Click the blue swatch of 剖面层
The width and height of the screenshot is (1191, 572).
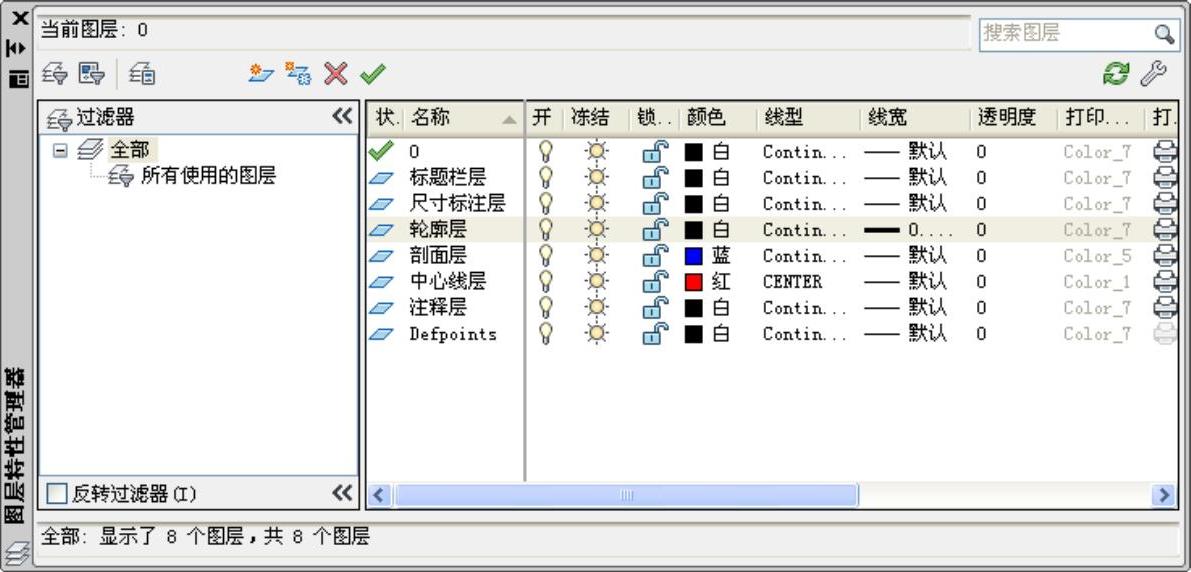coord(694,256)
